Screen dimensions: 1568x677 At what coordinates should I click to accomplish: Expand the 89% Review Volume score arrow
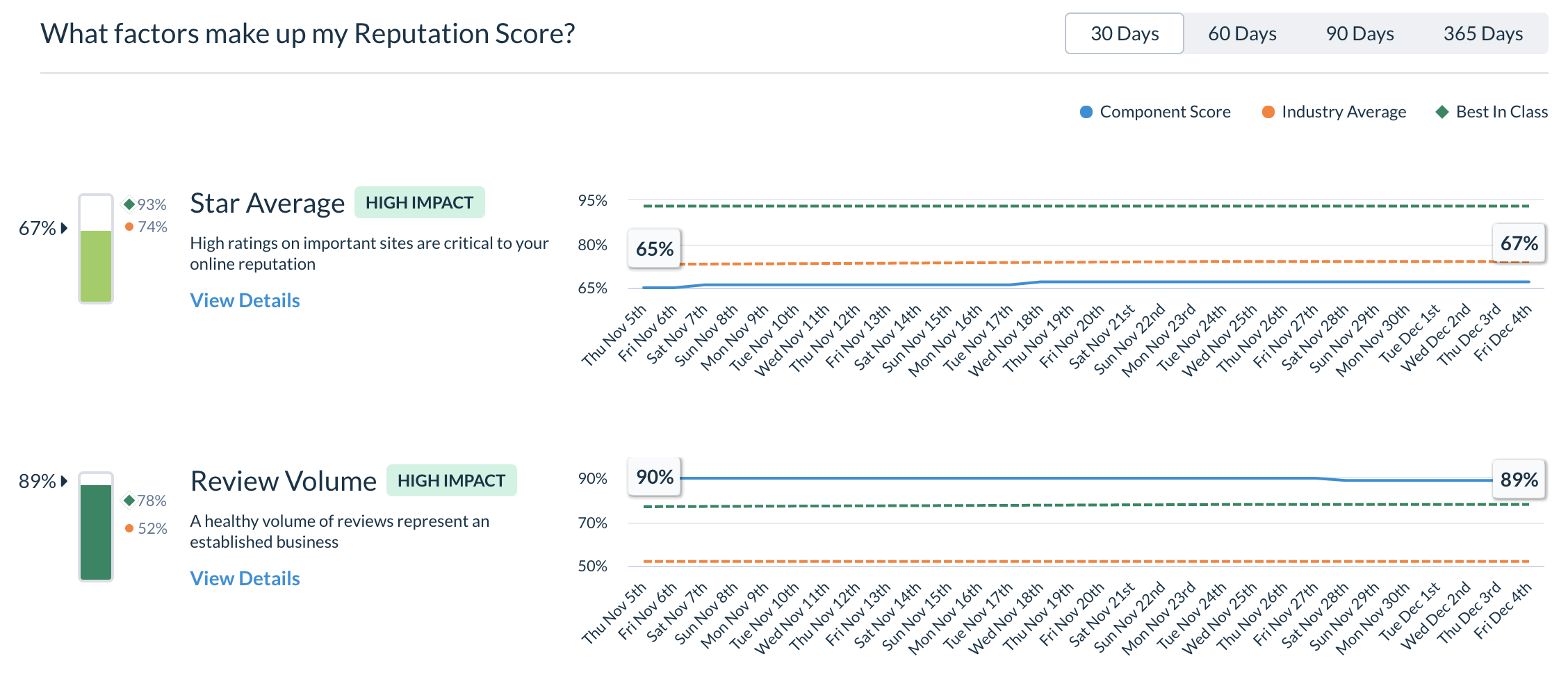coord(63,480)
